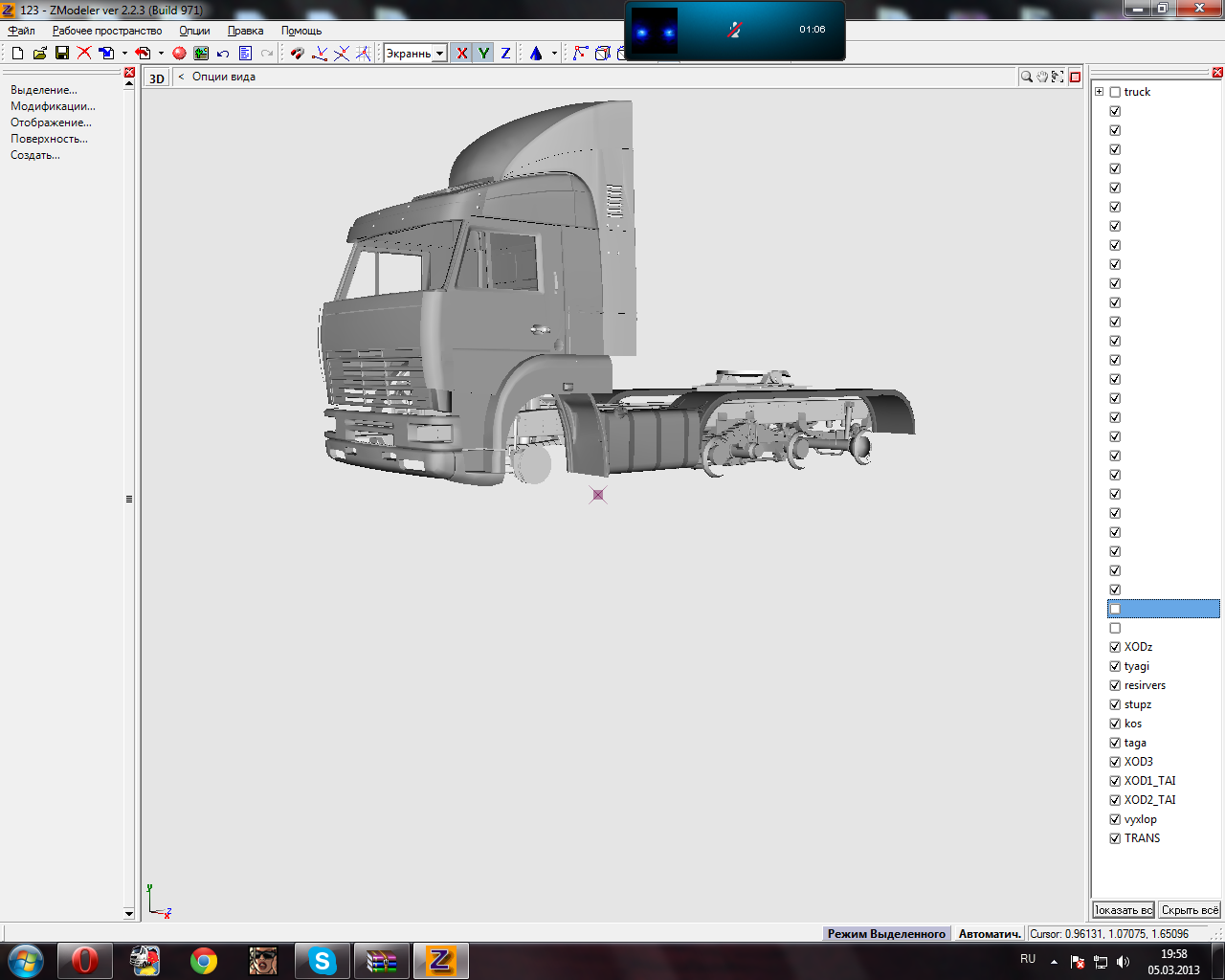This screenshot has width=1225, height=980.
Task: Select the magnifier zoom tool in viewport
Action: [1026, 77]
